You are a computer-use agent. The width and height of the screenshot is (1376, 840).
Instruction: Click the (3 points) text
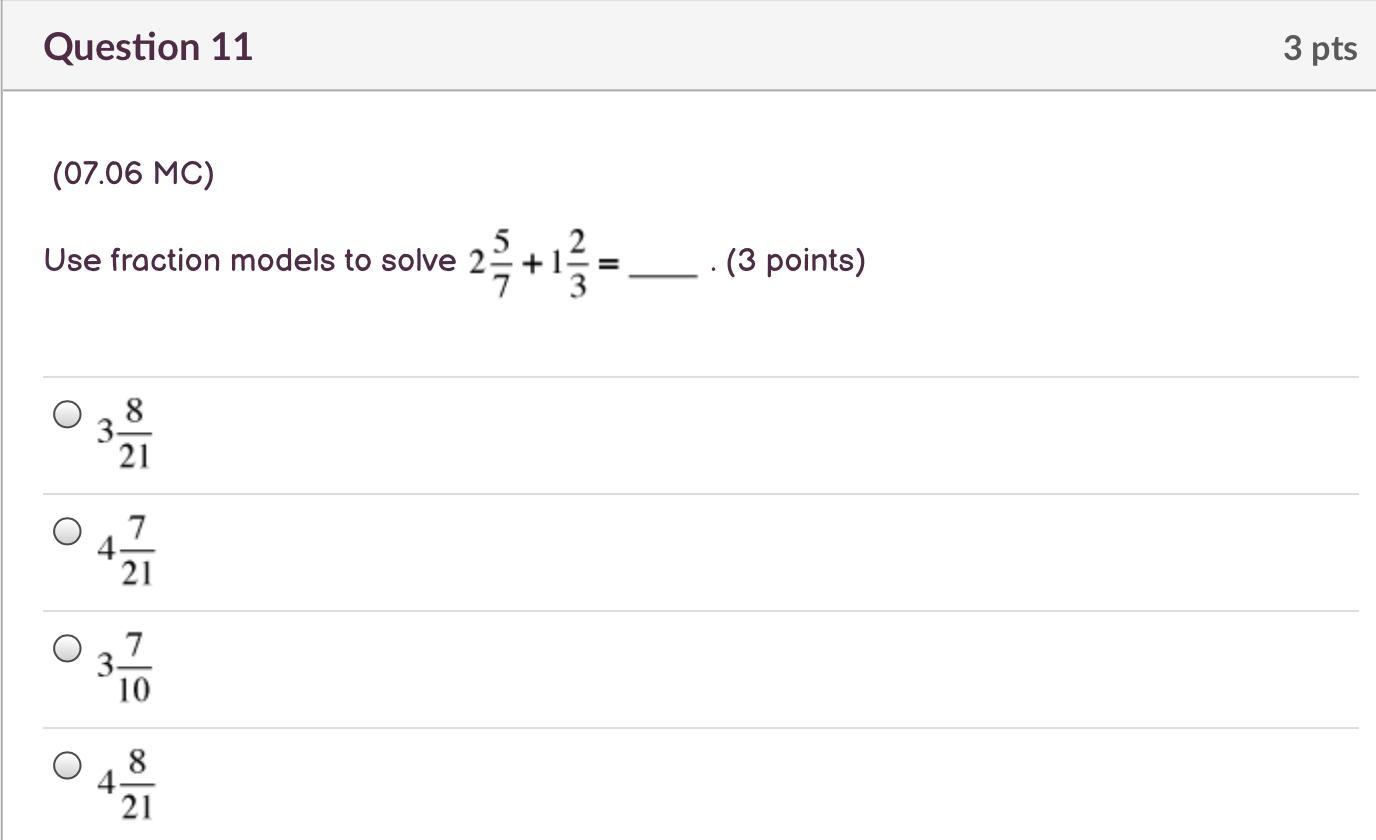[x=796, y=261]
